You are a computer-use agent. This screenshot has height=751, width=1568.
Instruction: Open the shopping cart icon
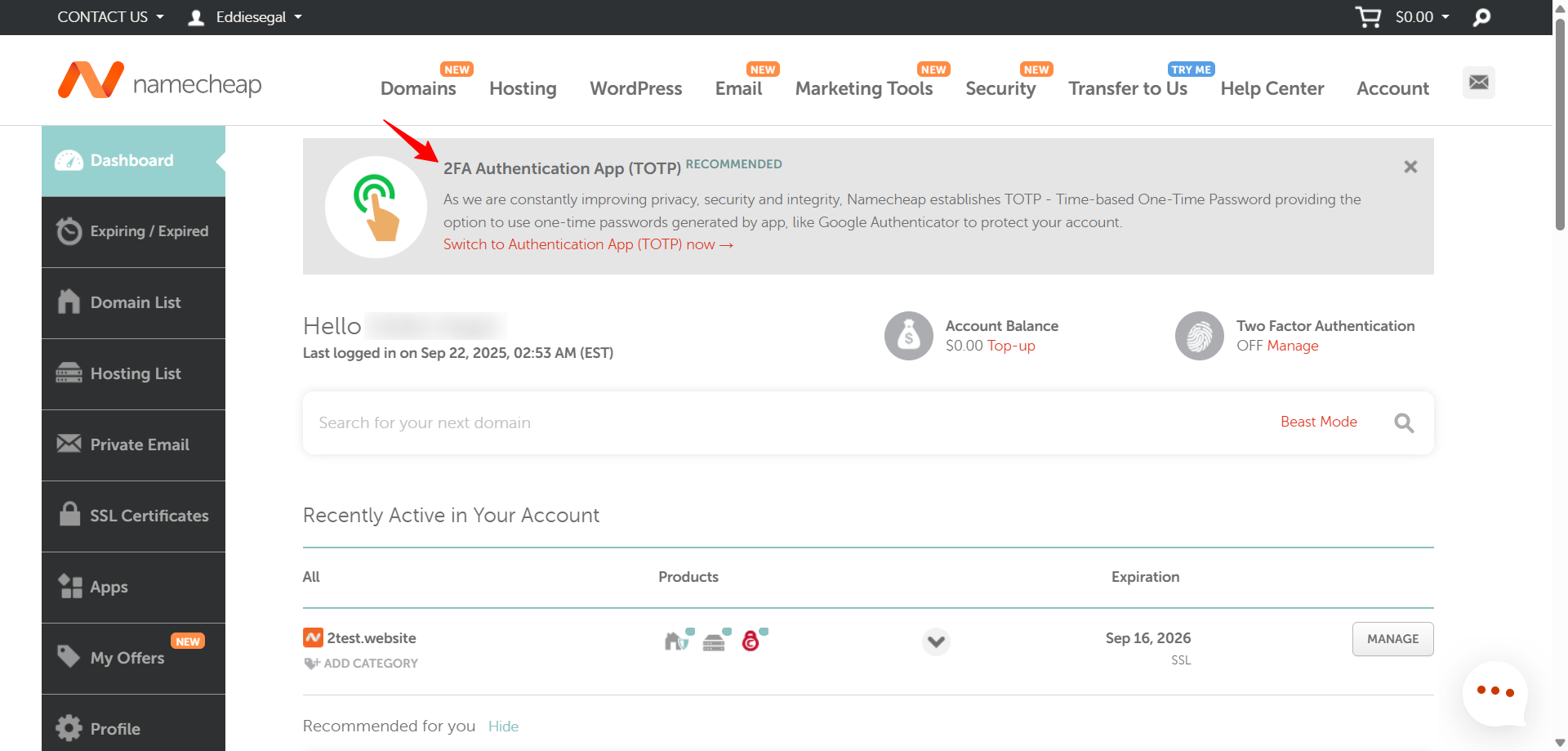coord(1368,17)
